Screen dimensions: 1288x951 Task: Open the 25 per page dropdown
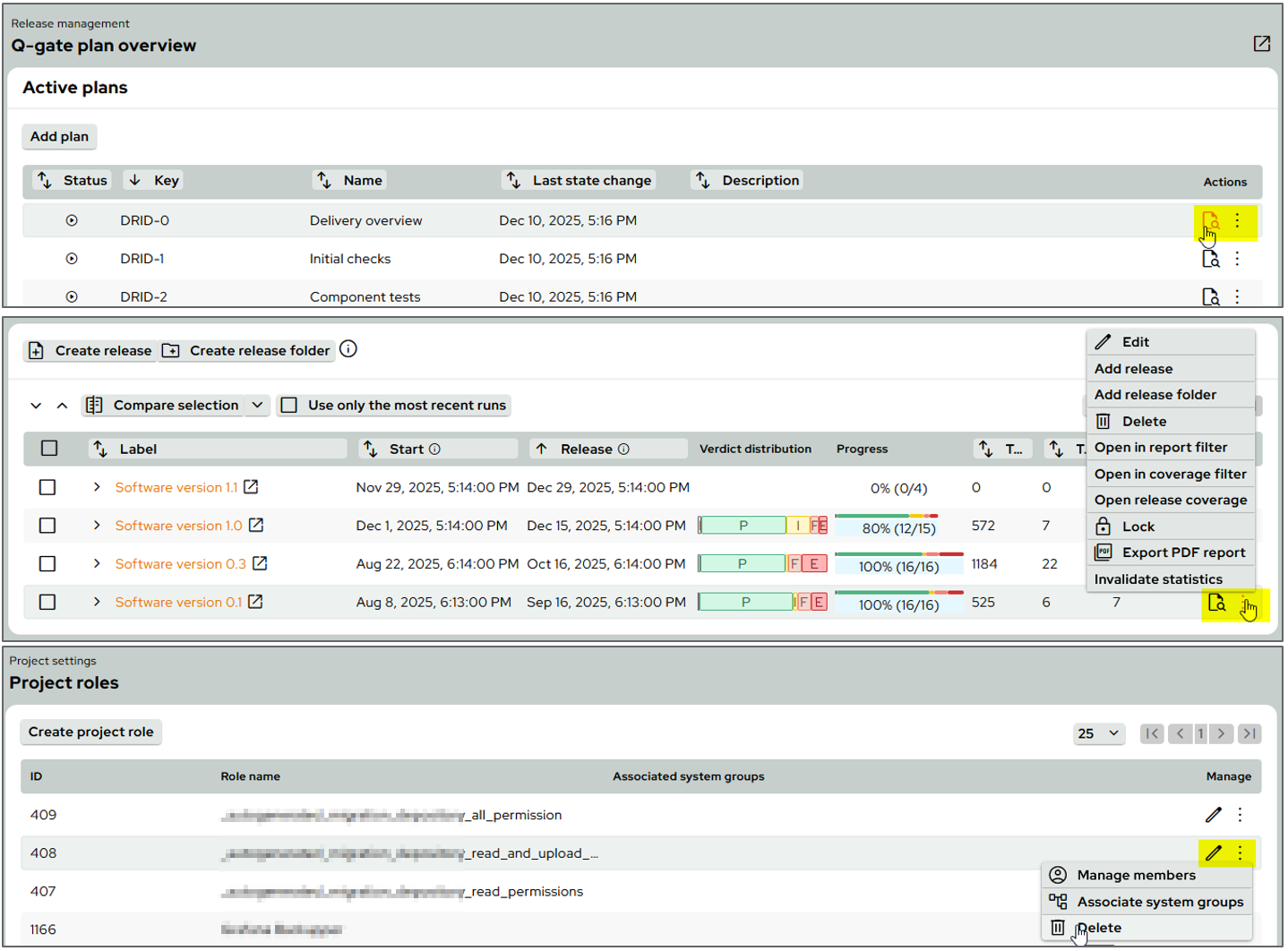(1098, 733)
